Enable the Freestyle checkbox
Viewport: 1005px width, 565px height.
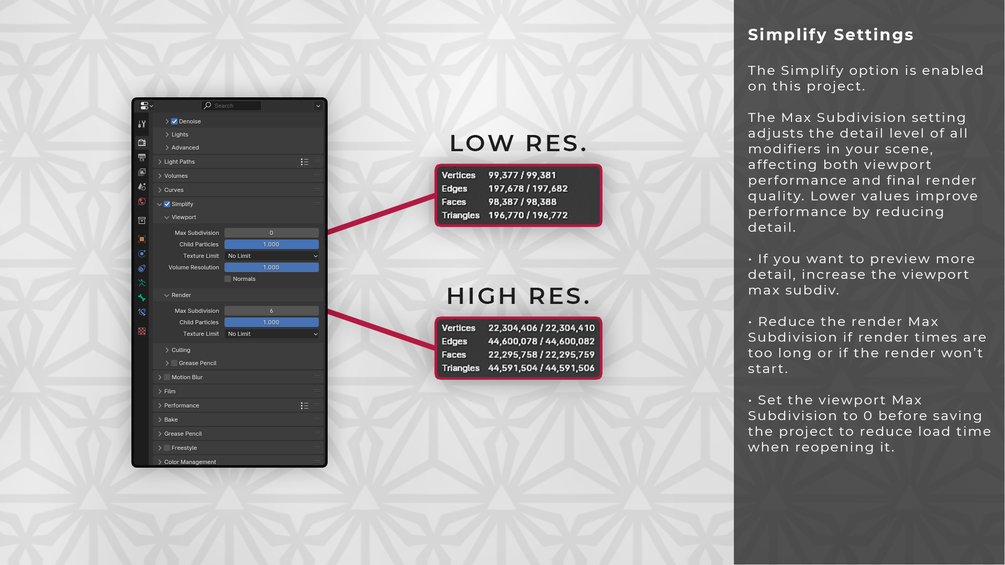click(x=167, y=448)
